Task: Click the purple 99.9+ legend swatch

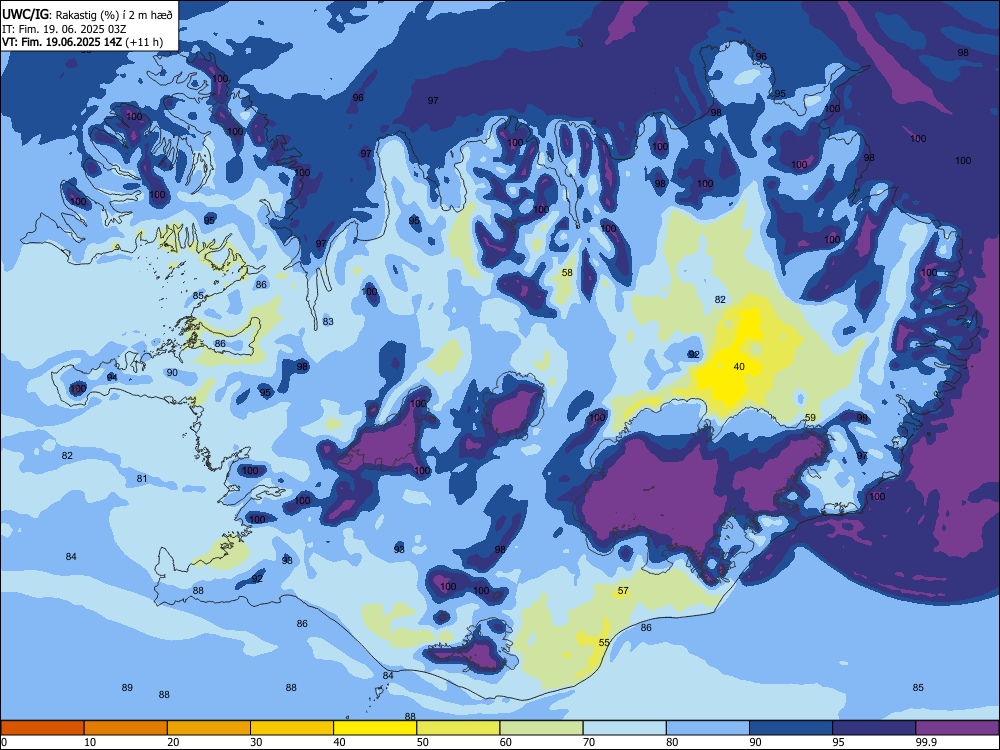Action: pyautogui.click(x=957, y=728)
